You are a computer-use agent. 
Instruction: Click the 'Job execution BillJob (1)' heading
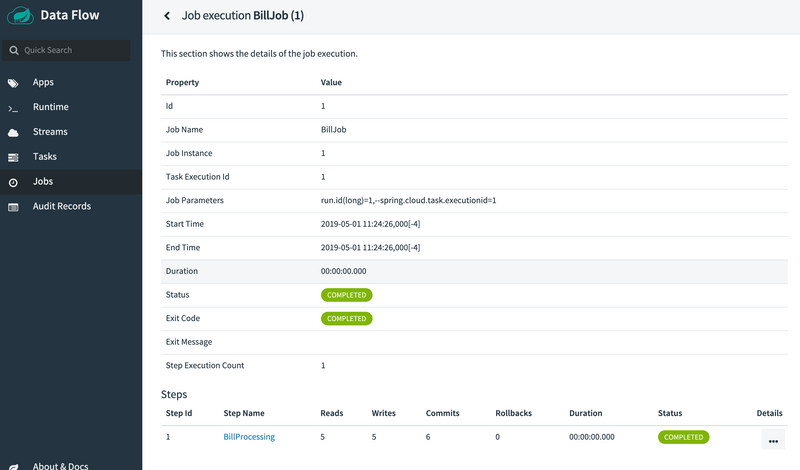[x=243, y=16]
